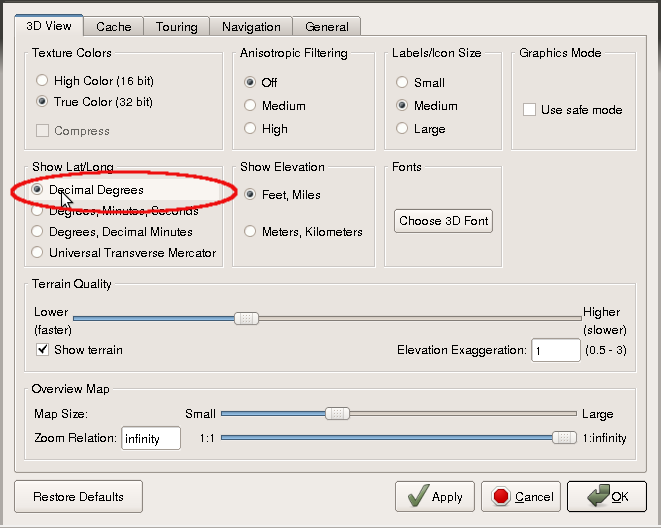This screenshot has height=528, width=661.
Task: Open the Touring tab
Action: 177,27
